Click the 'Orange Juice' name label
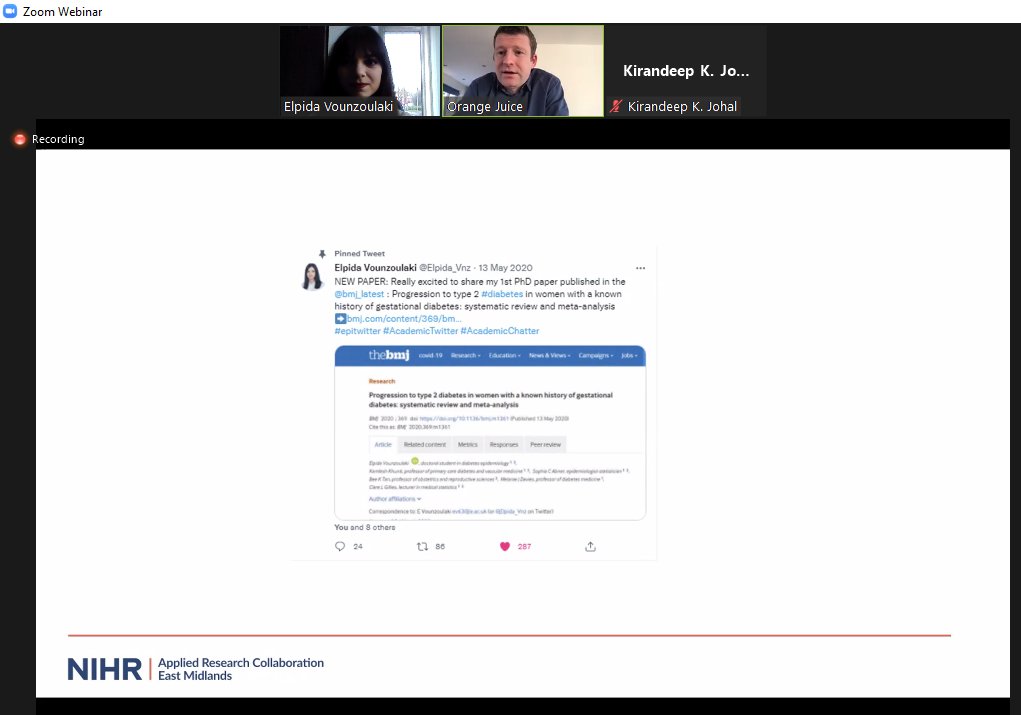Image resolution: width=1021 pixels, height=715 pixels. point(484,107)
